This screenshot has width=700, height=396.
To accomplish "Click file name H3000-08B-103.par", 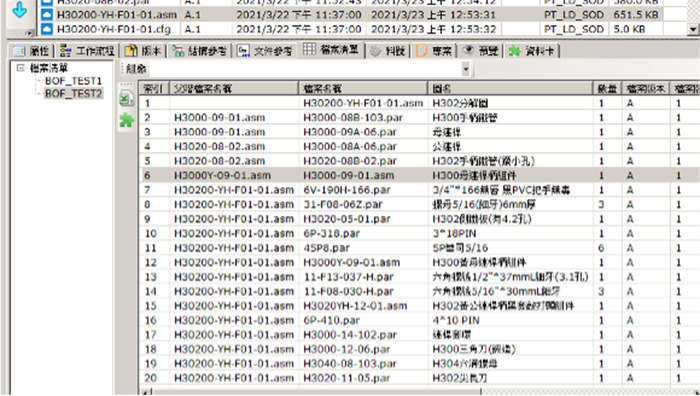I will tap(353, 117).
